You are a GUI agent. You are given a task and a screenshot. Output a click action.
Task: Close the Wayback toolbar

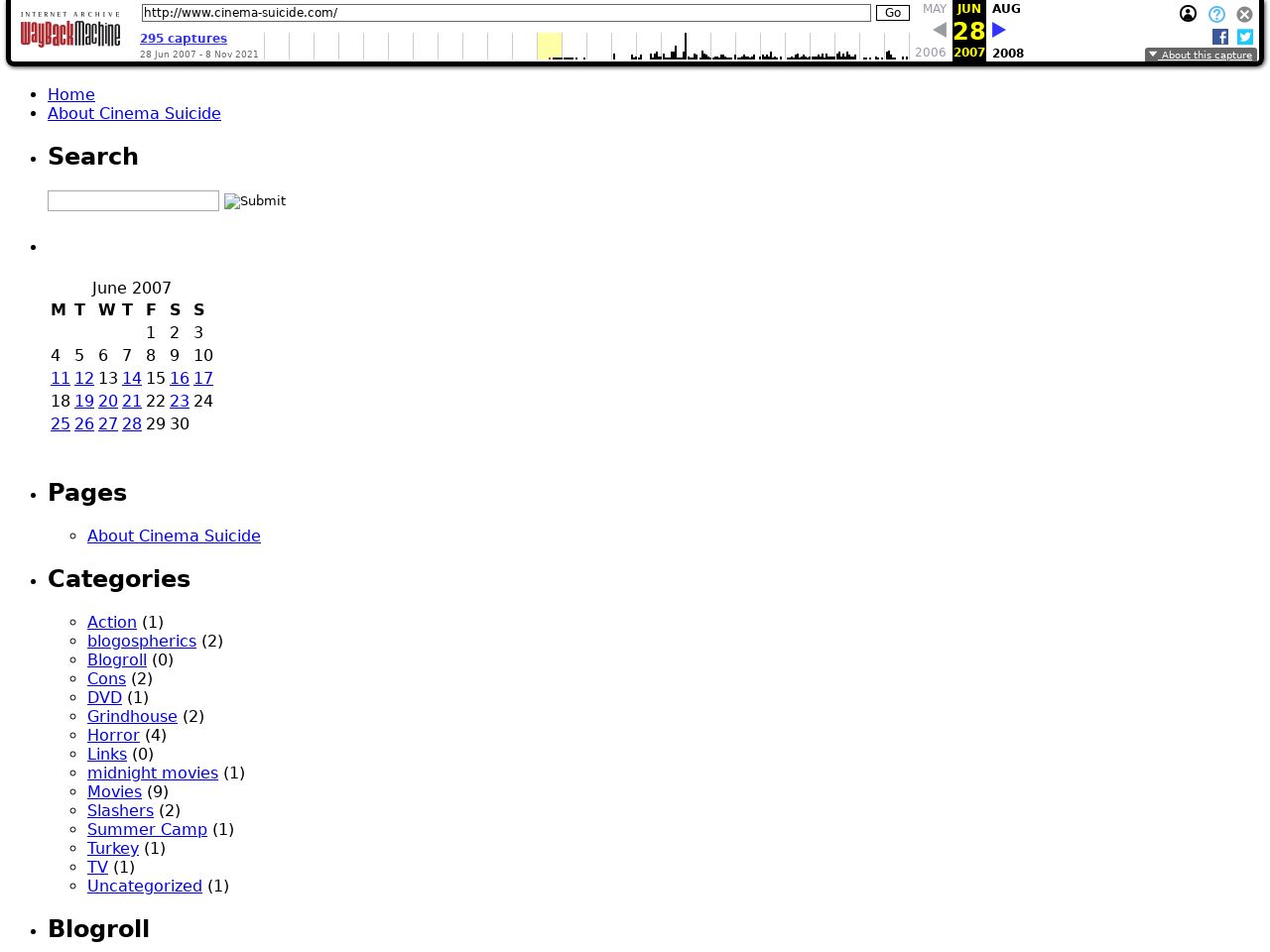[1244, 14]
